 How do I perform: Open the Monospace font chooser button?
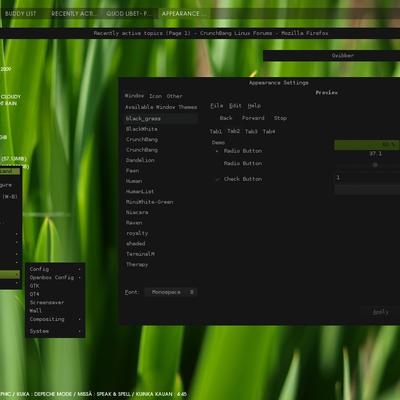point(172,292)
